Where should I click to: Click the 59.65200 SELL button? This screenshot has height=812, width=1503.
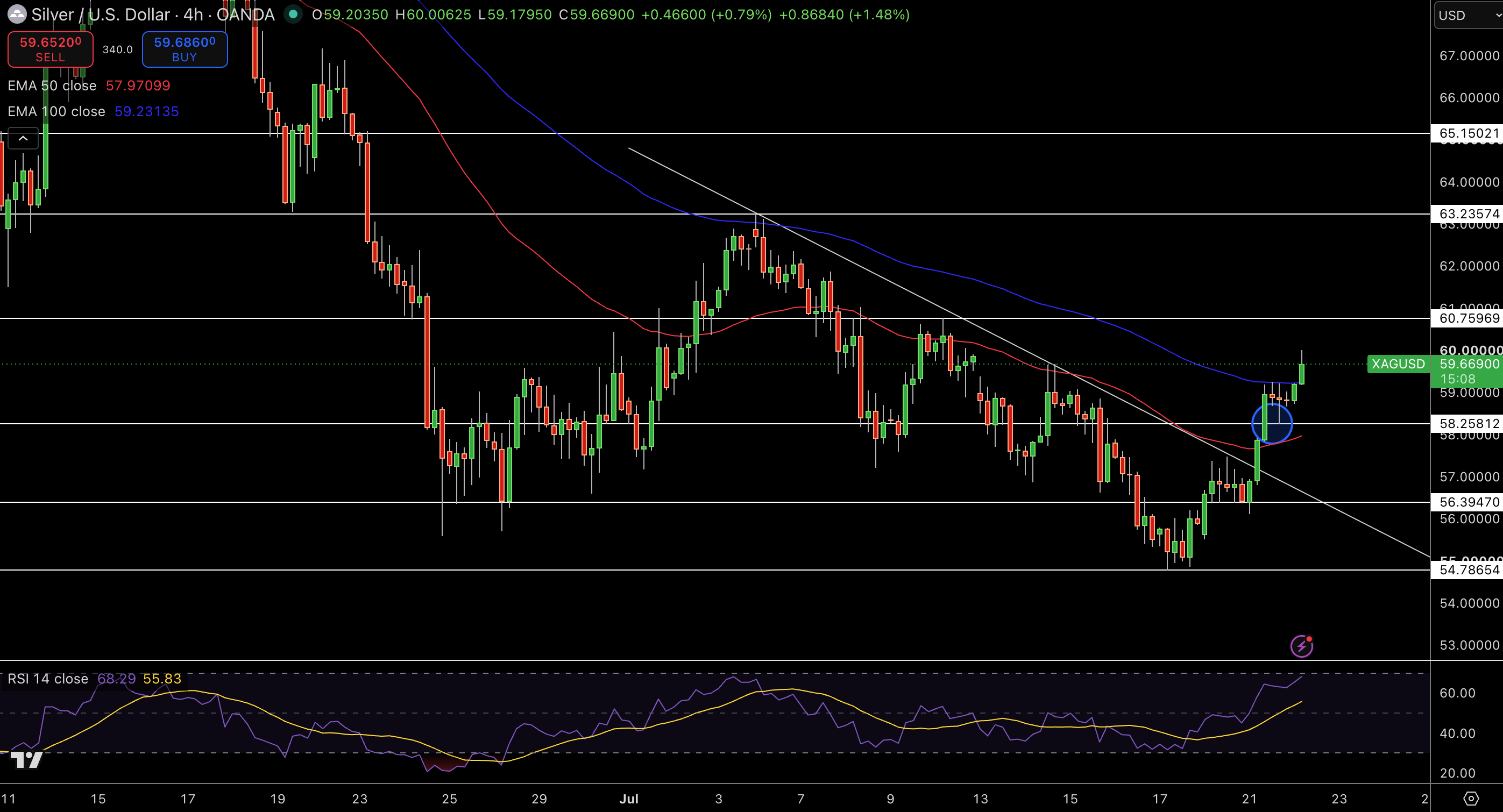pos(50,49)
